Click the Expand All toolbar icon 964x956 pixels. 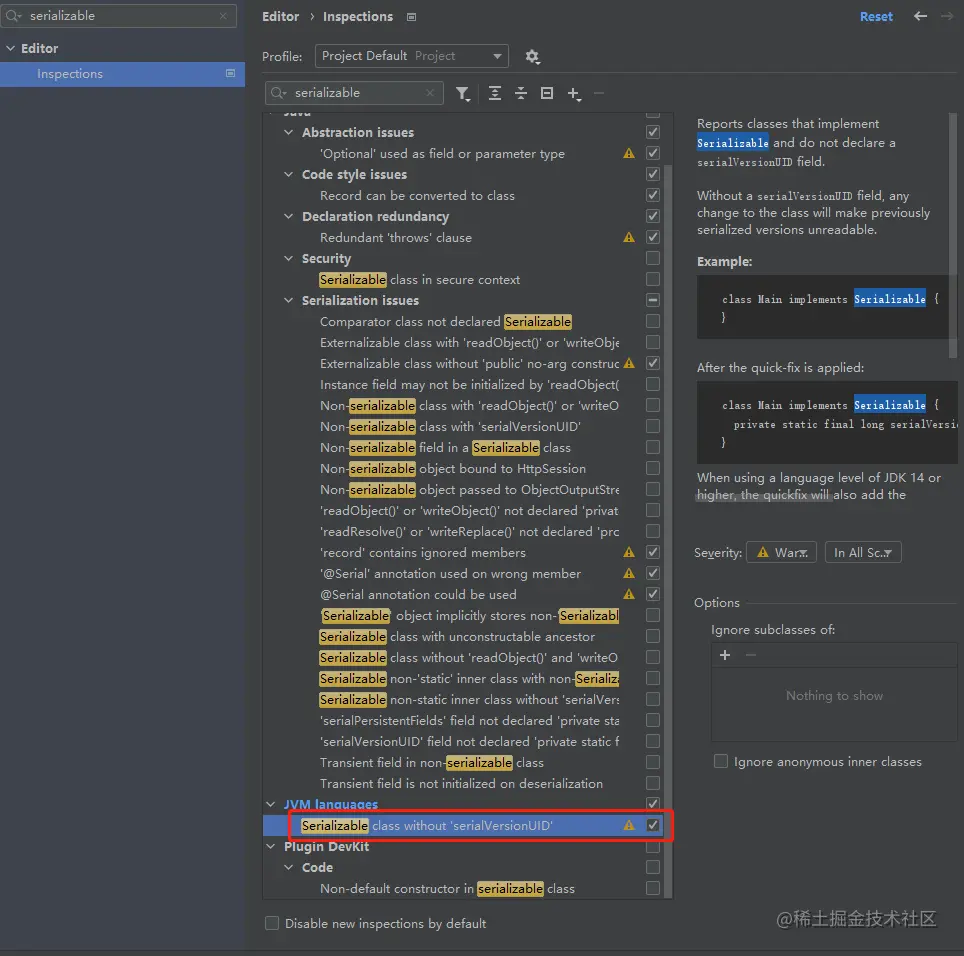pyautogui.click(x=494, y=93)
